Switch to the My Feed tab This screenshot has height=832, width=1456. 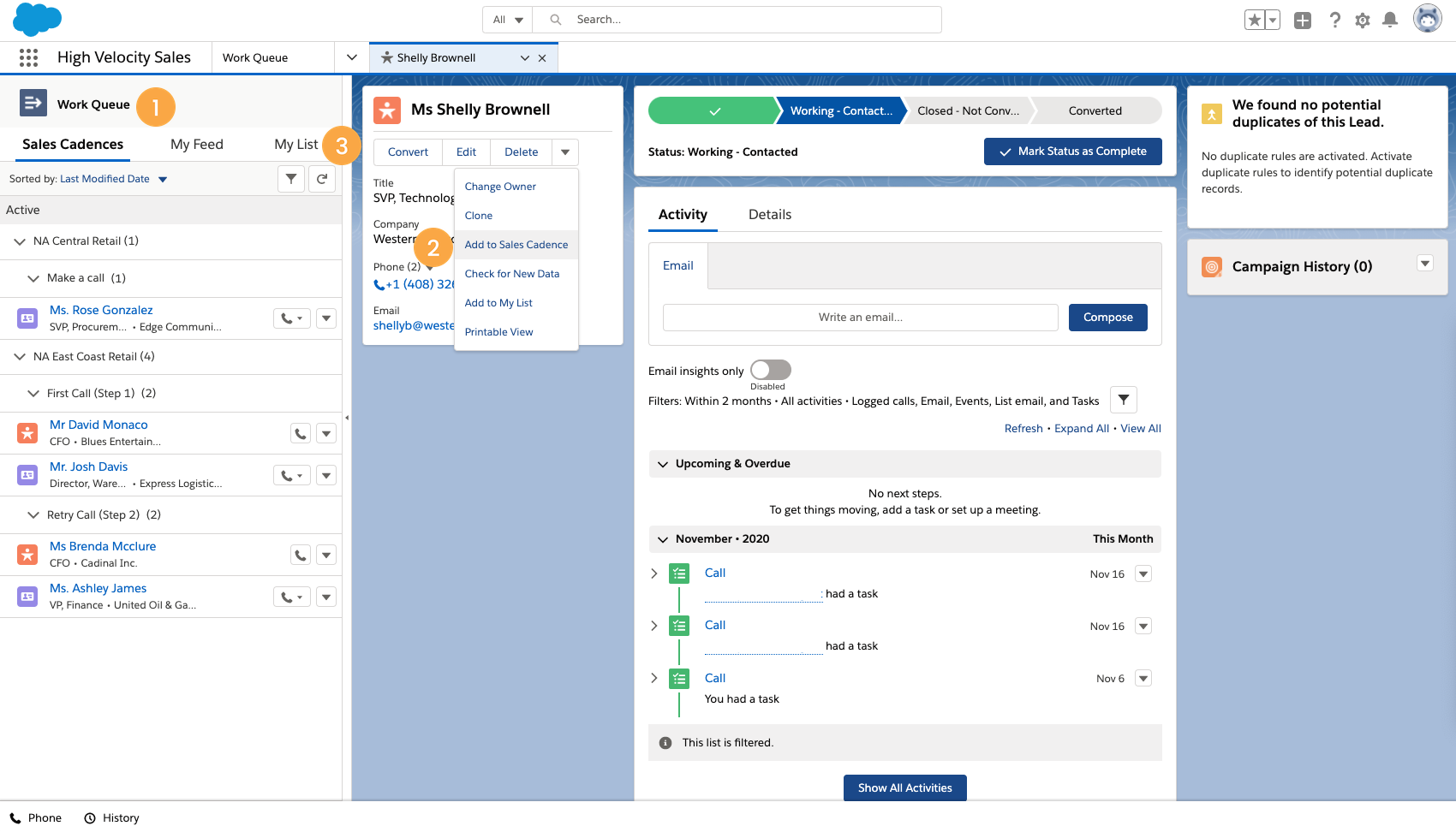(197, 145)
